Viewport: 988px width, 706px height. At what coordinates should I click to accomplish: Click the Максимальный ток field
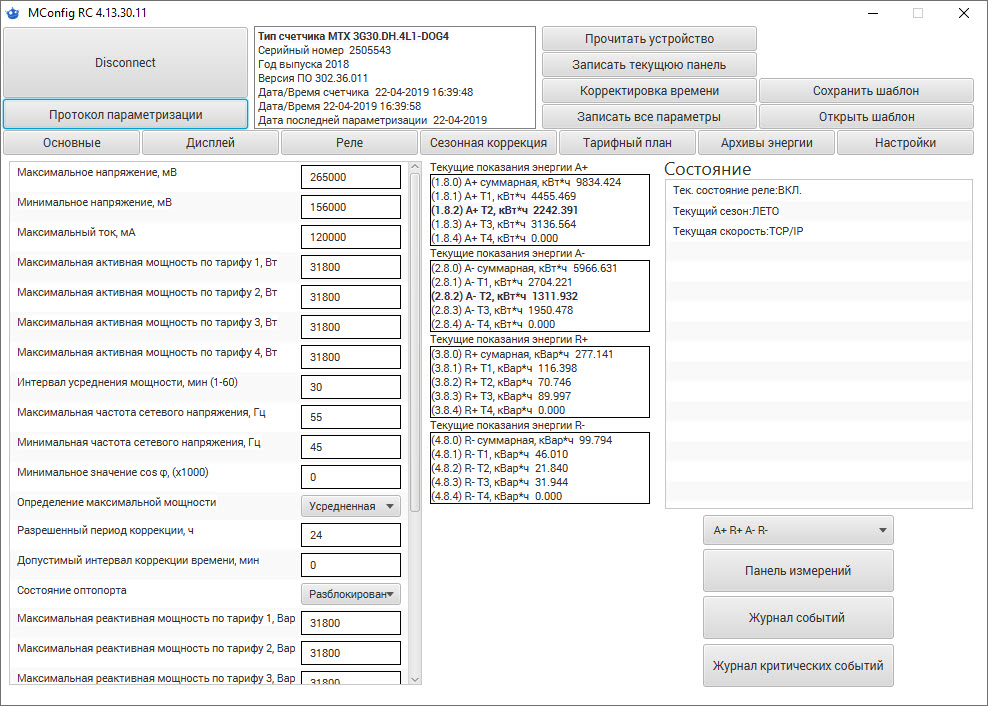[351, 237]
